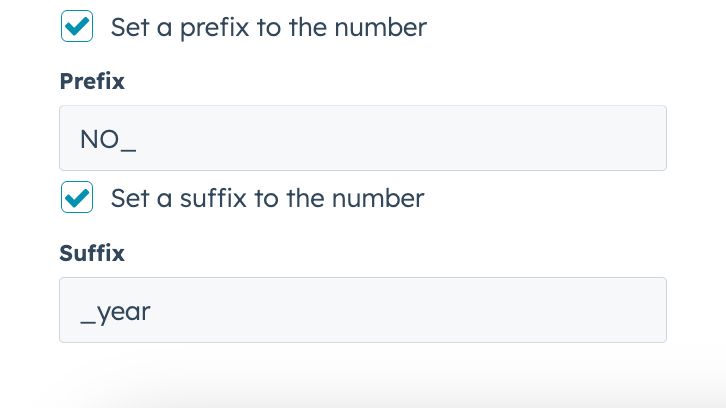Uncheck the 'Set a prefix to the number' checkbox
The width and height of the screenshot is (726, 408).
[77, 27]
